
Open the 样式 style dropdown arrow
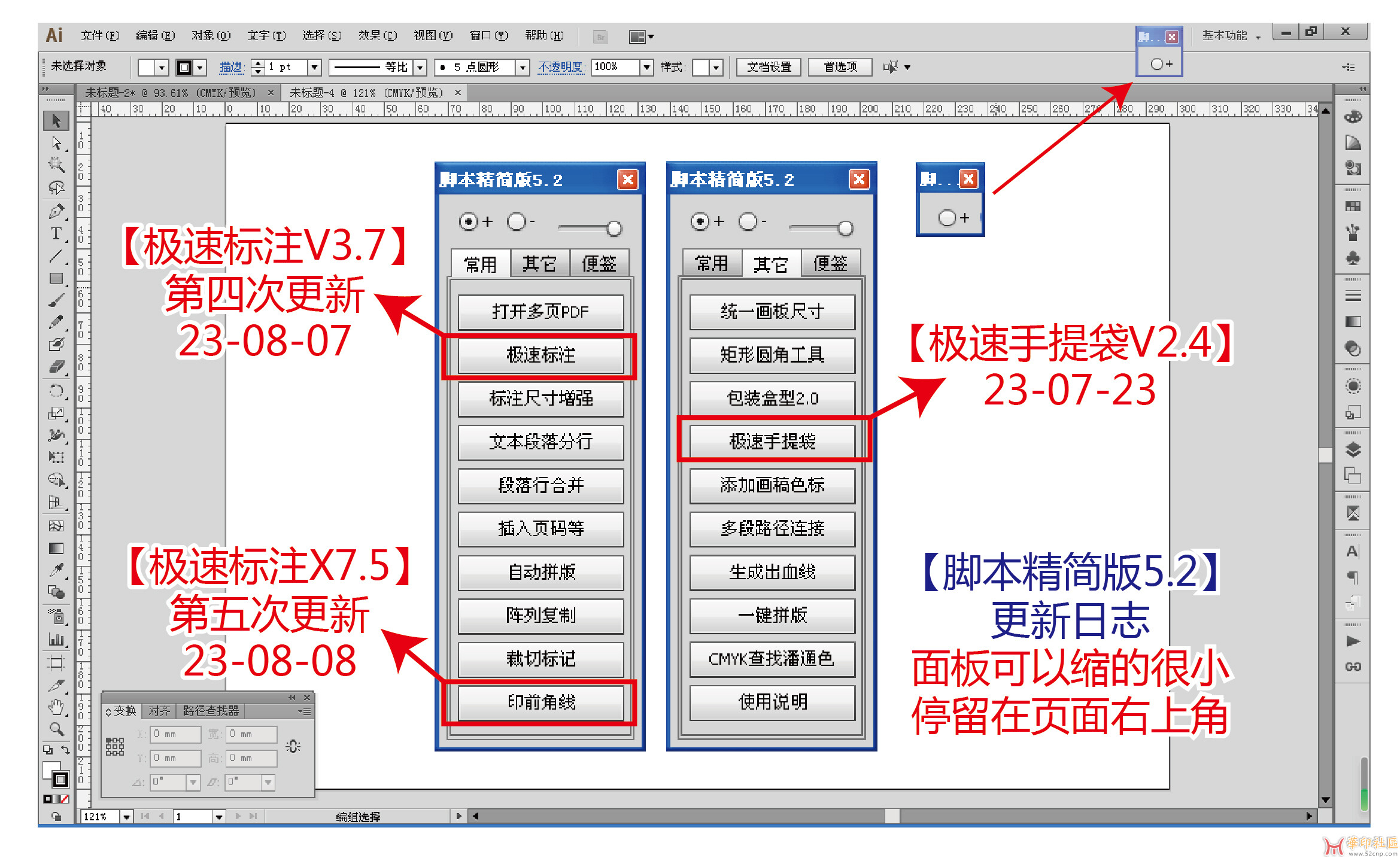click(x=716, y=68)
